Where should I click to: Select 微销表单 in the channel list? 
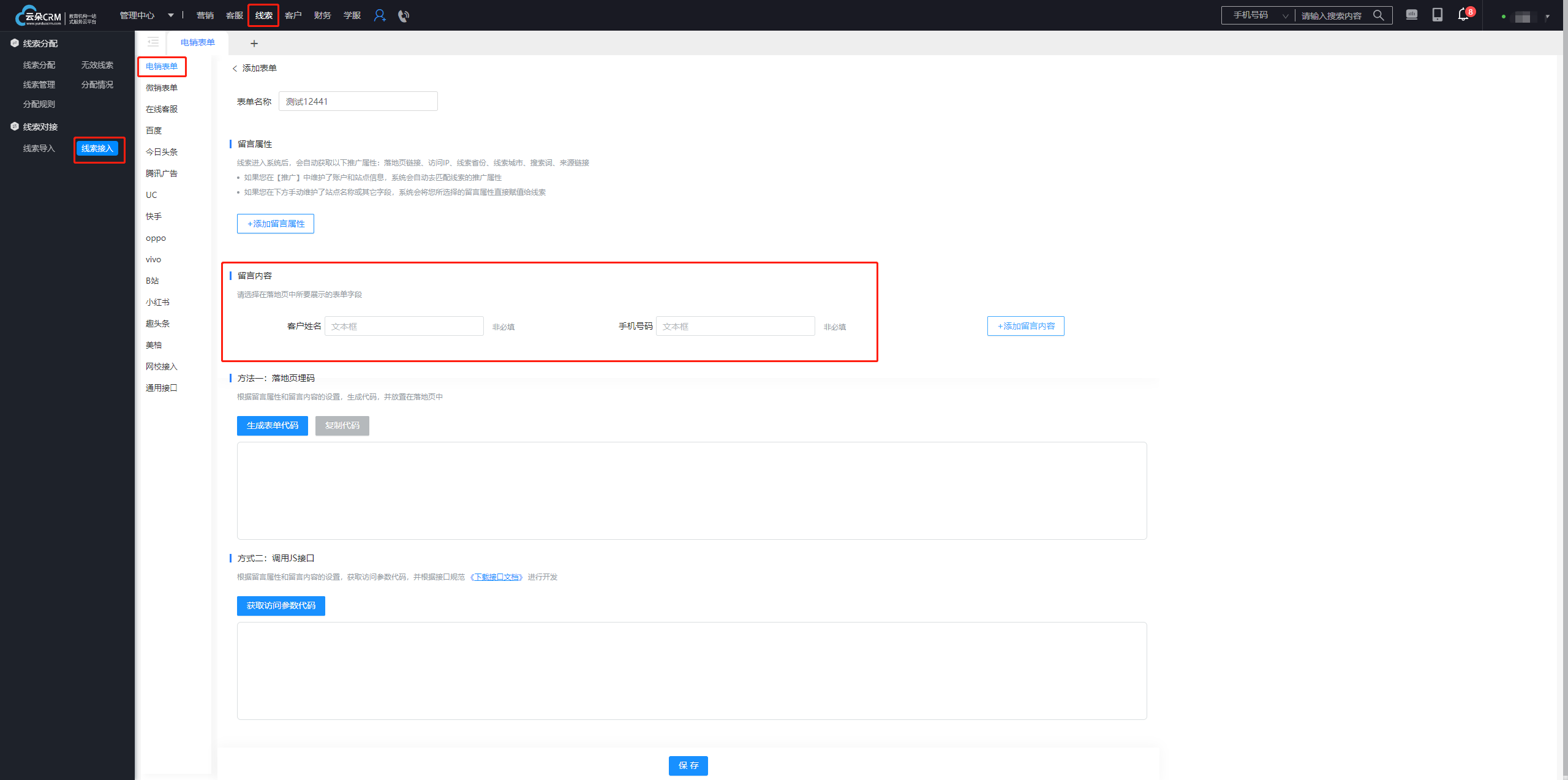point(162,88)
